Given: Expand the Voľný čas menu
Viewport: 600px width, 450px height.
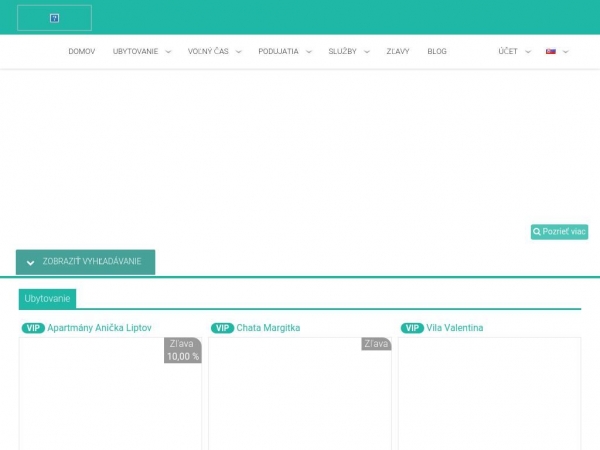Looking at the screenshot, I should (214, 51).
